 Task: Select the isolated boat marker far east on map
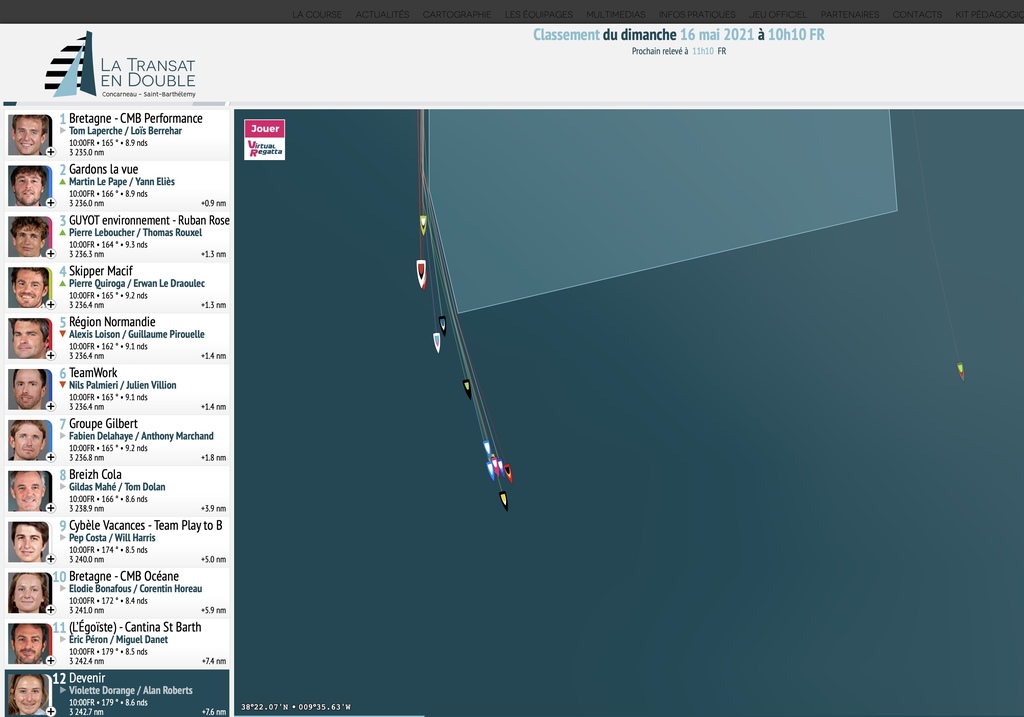961,371
